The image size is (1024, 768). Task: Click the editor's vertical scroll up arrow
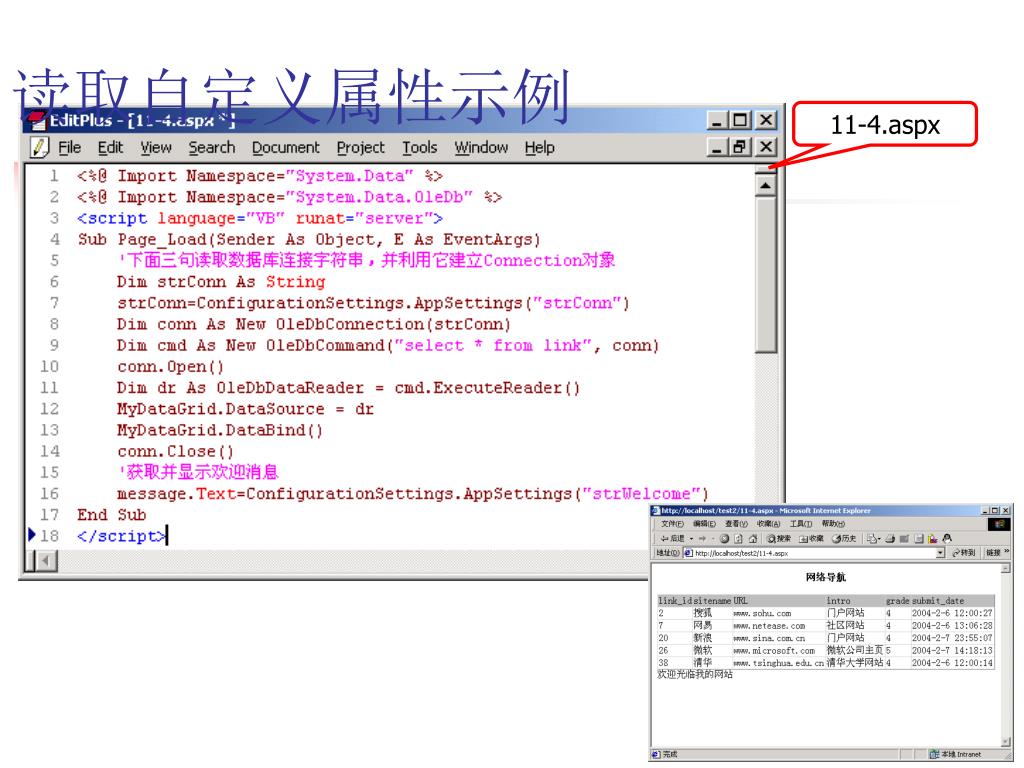point(765,186)
